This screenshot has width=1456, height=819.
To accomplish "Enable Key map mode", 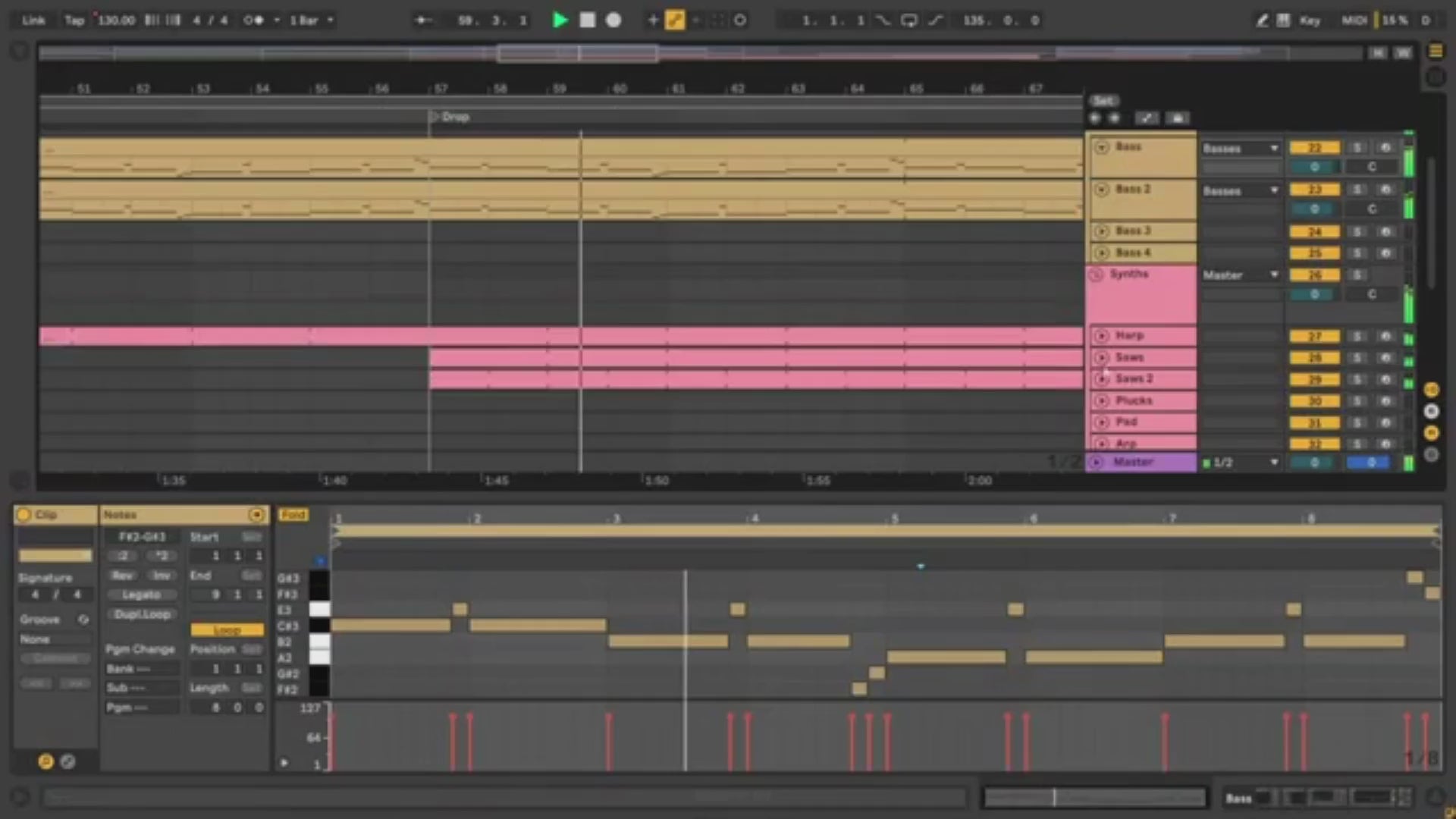I will [1310, 20].
